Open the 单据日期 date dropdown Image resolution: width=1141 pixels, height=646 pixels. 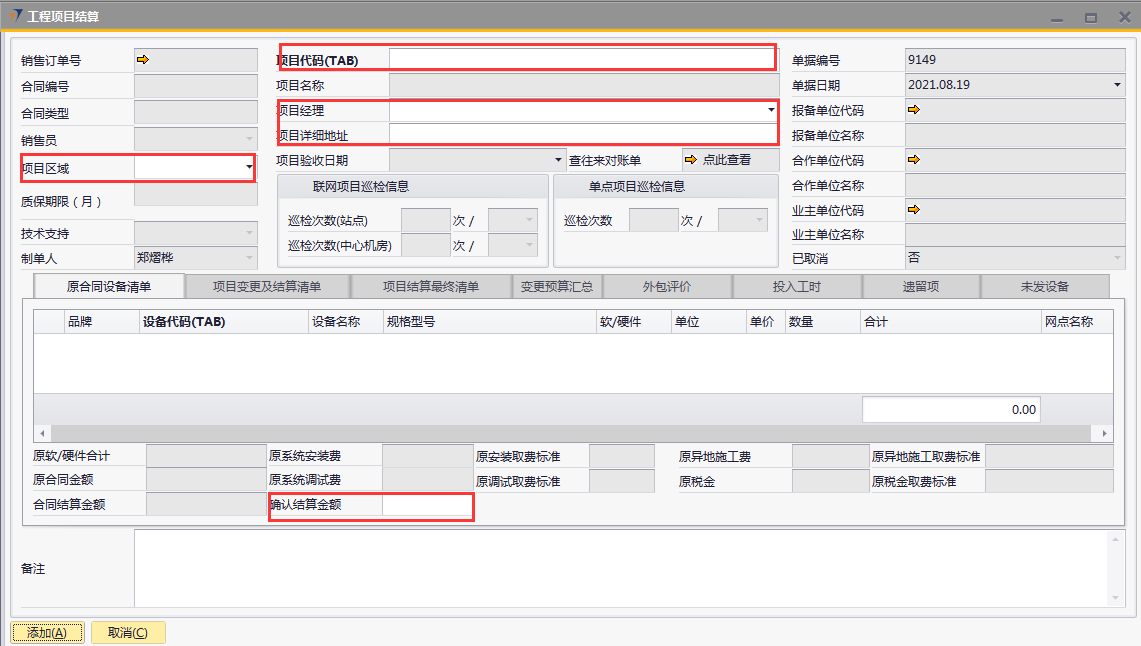tap(1117, 86)
